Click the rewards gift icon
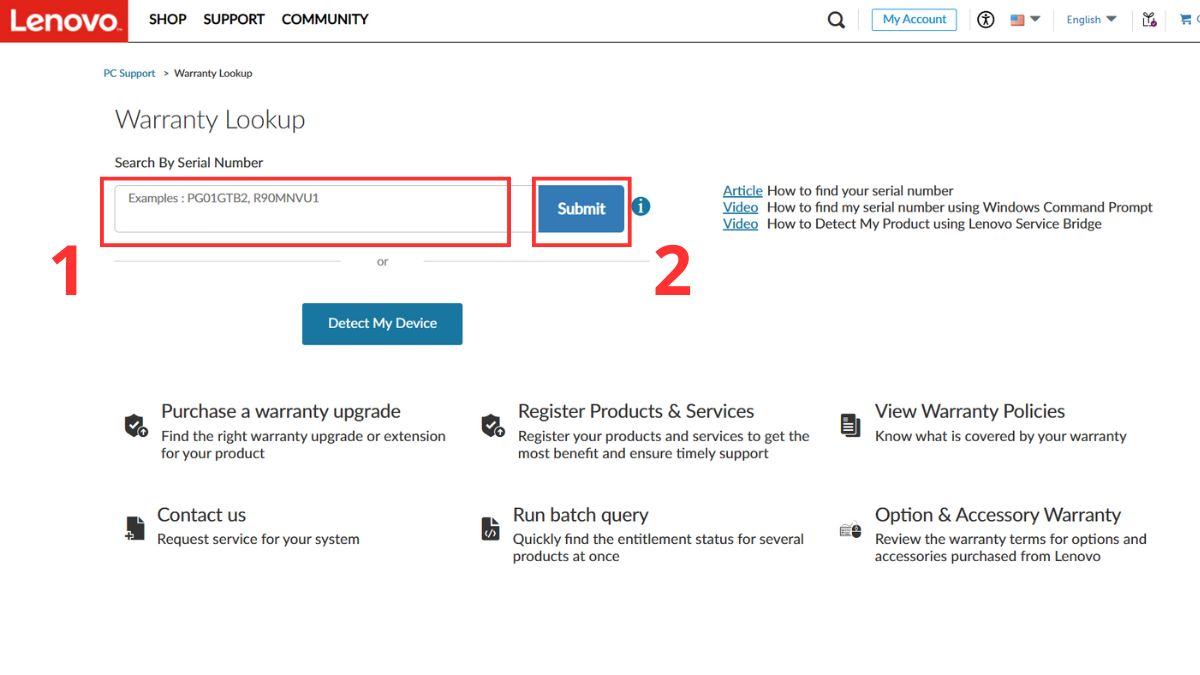Viewport: 1200px width, 675px height. coord(1149,20)
